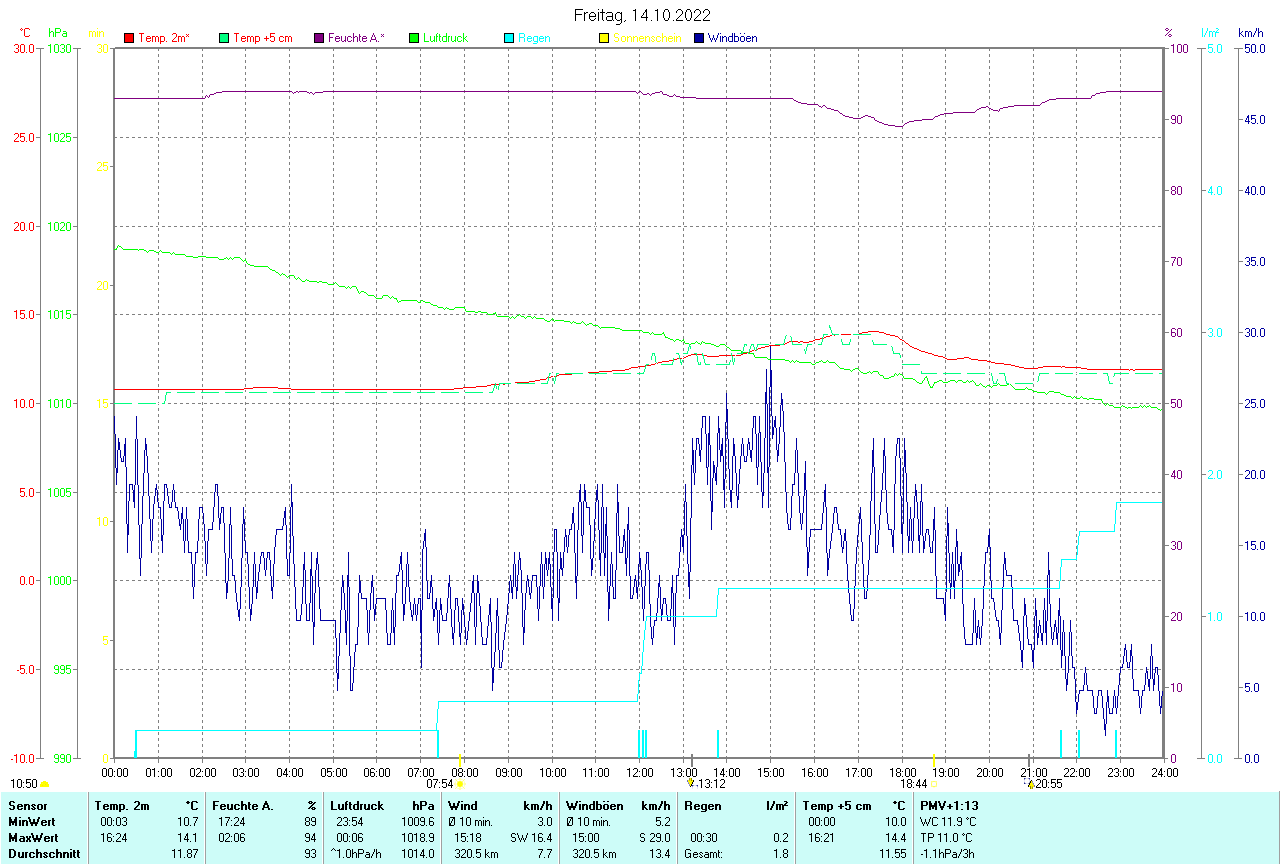Click the 24:00 tick on the time axis
Screen dimensions: 1280x864
point(1164,772)
